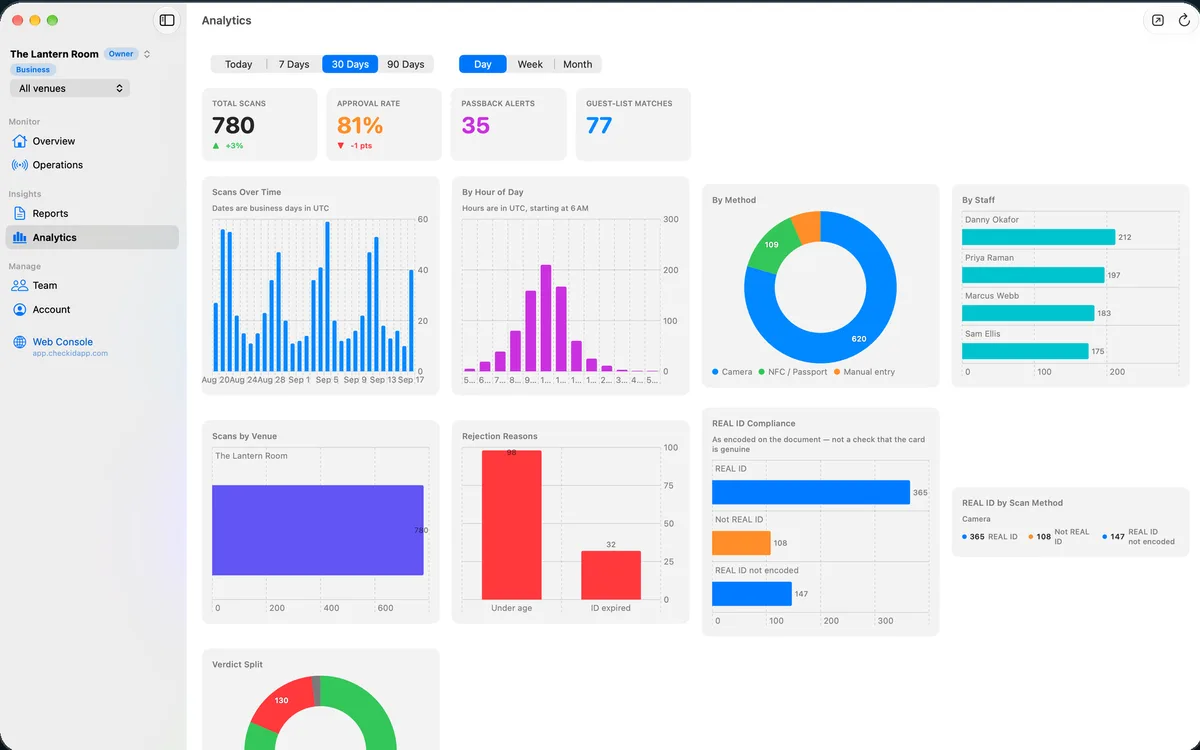Click the Analytics bar chart icon
The height and width of the screenshot is (750, 1200).
(x=19, y=237)
